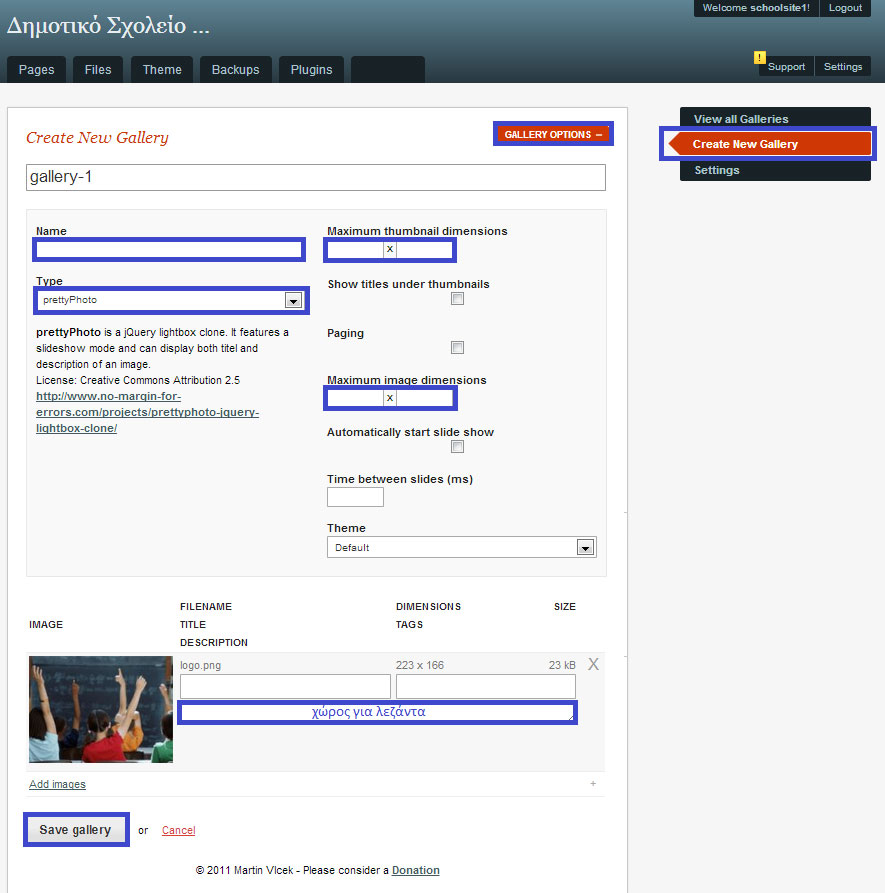This screenshot has width=885, height=893.
Task: Click the classroom image thumbnail
Action: [101, 709]
